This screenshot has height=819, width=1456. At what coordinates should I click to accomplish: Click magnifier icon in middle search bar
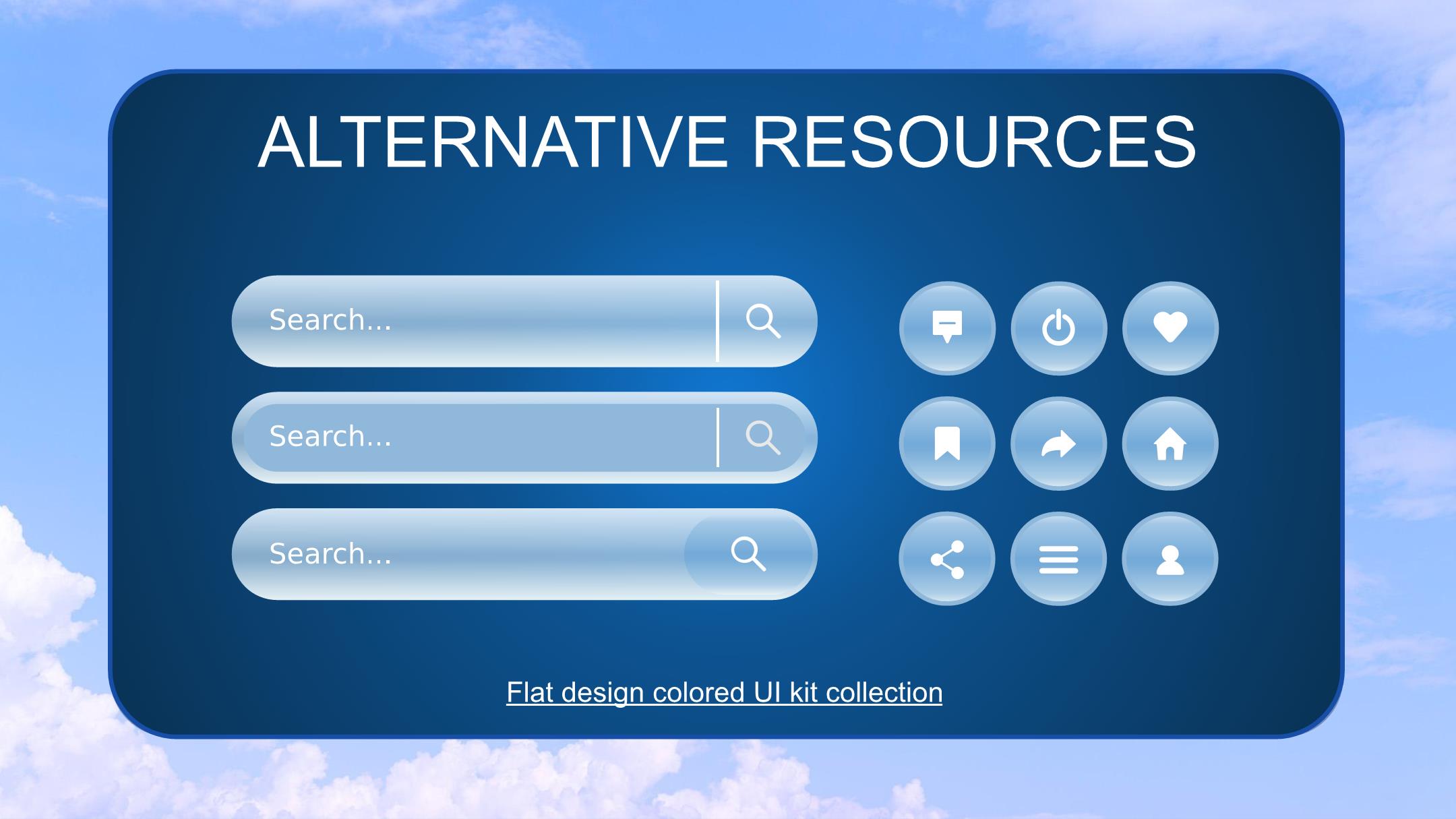coord(763,437)
